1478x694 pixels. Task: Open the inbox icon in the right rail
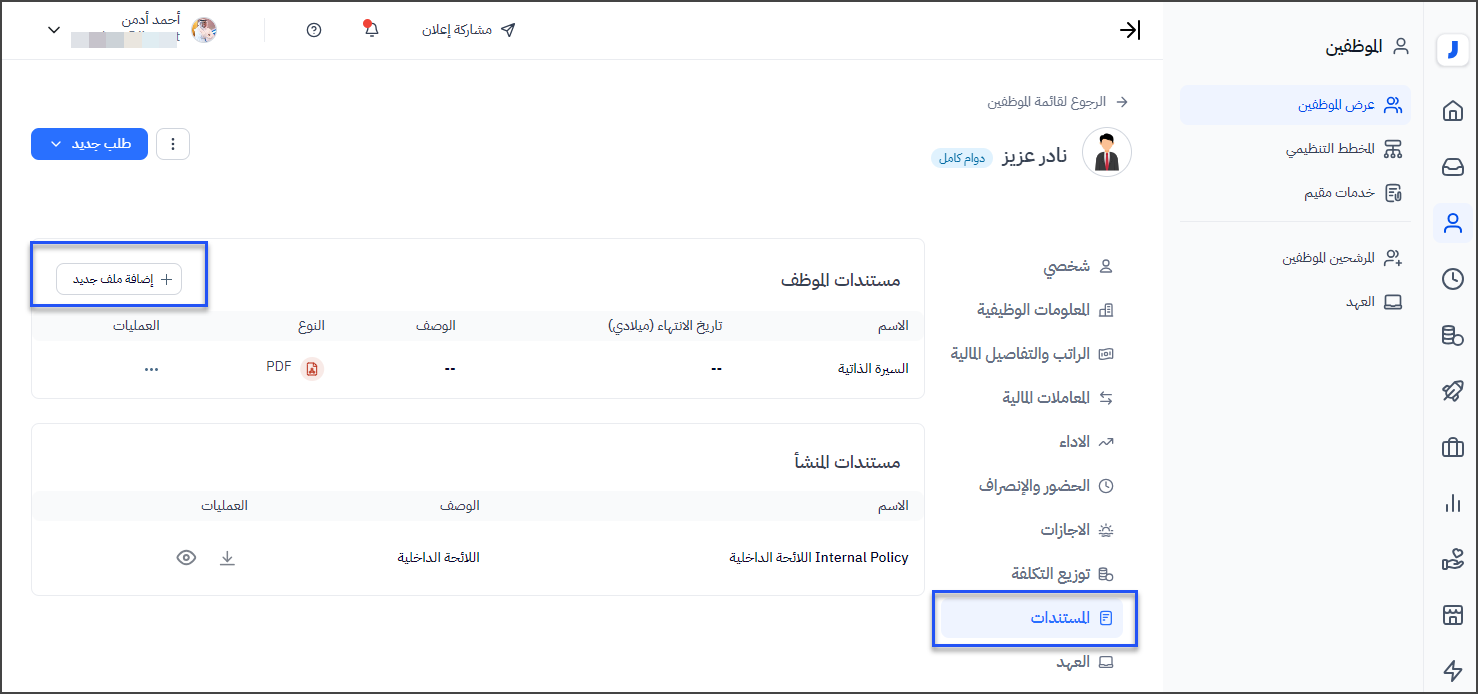[1452, 167]
